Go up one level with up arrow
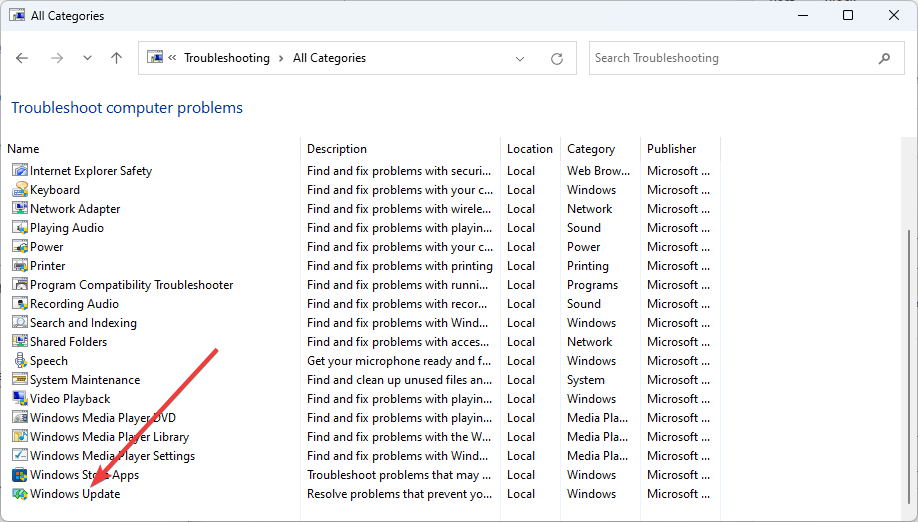The width and height of the screenshot is (918, 522). point(117,58)
